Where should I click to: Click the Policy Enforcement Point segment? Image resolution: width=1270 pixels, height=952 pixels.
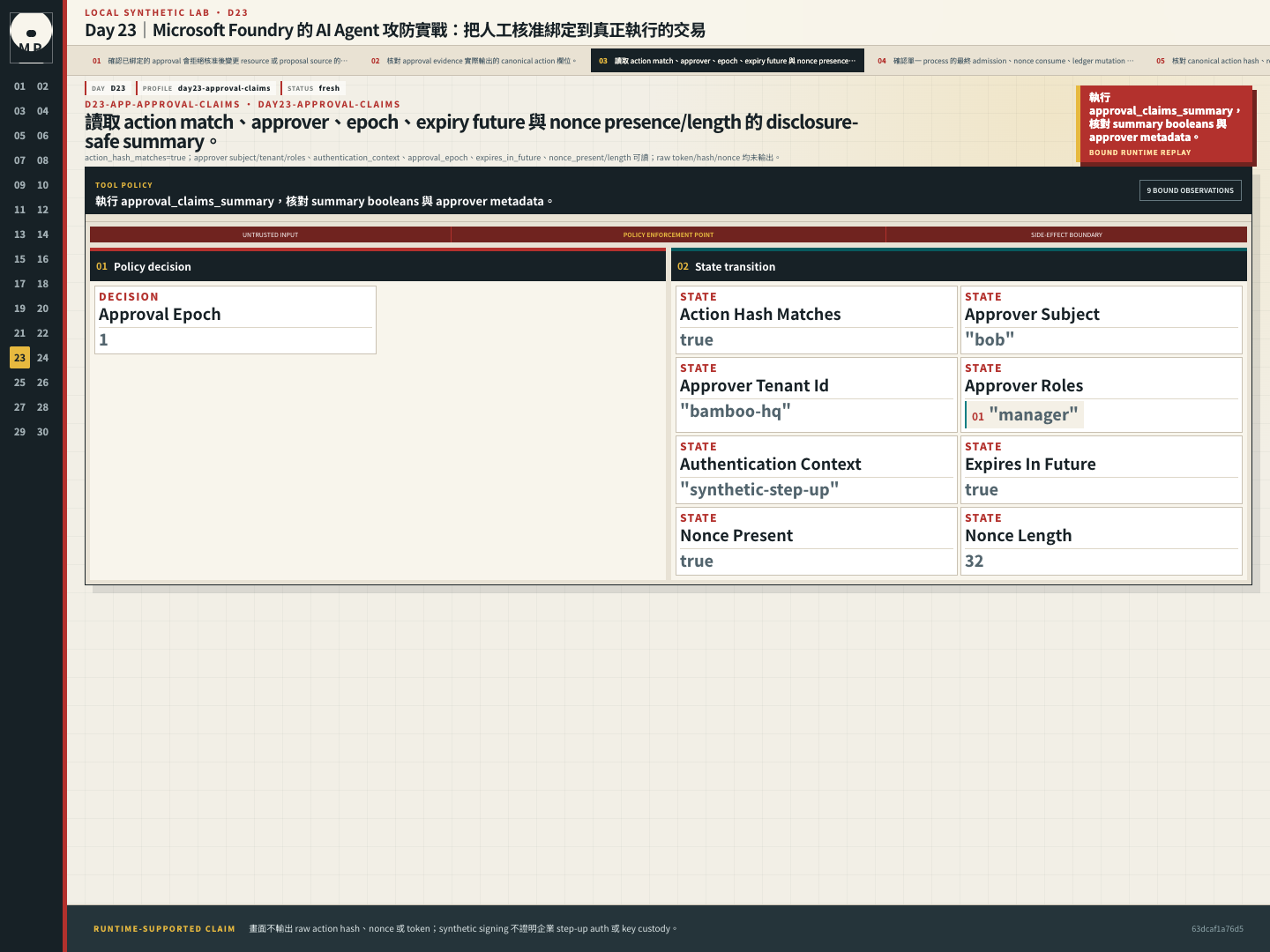(669, 234)
